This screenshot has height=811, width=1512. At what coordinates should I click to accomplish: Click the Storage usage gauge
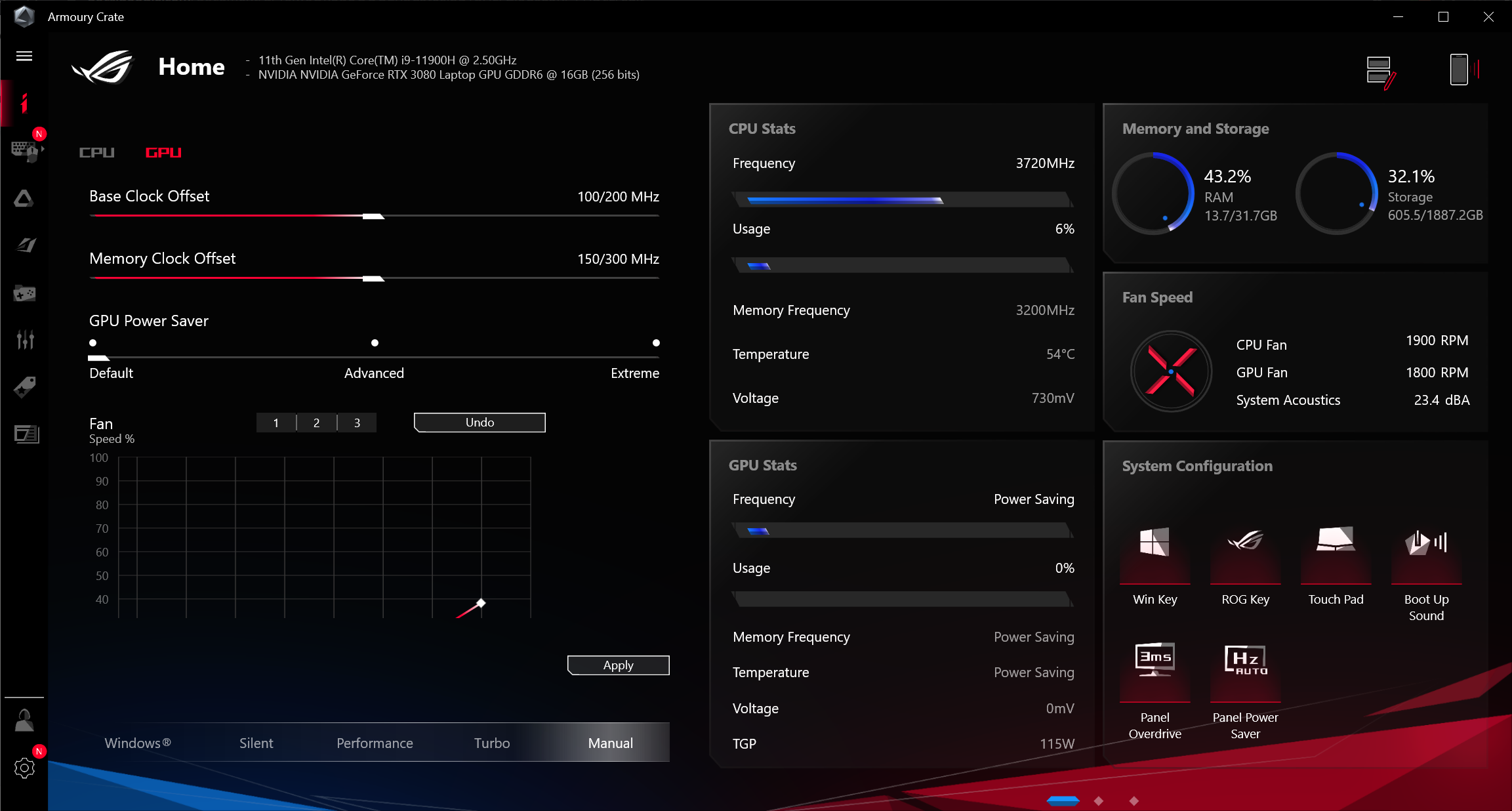point(1337,193)
